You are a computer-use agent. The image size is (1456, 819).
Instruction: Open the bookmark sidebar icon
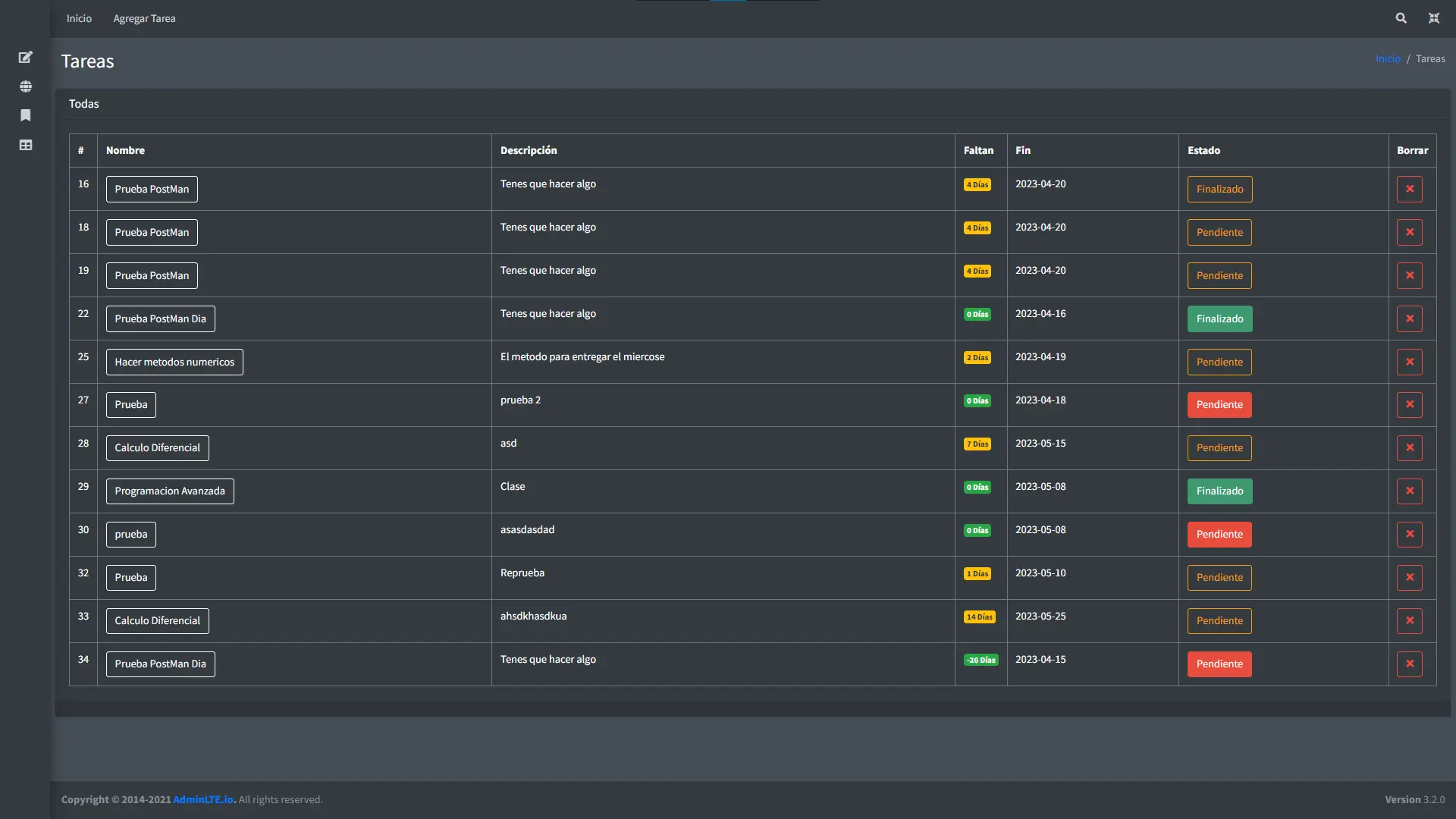click(26, 115)
